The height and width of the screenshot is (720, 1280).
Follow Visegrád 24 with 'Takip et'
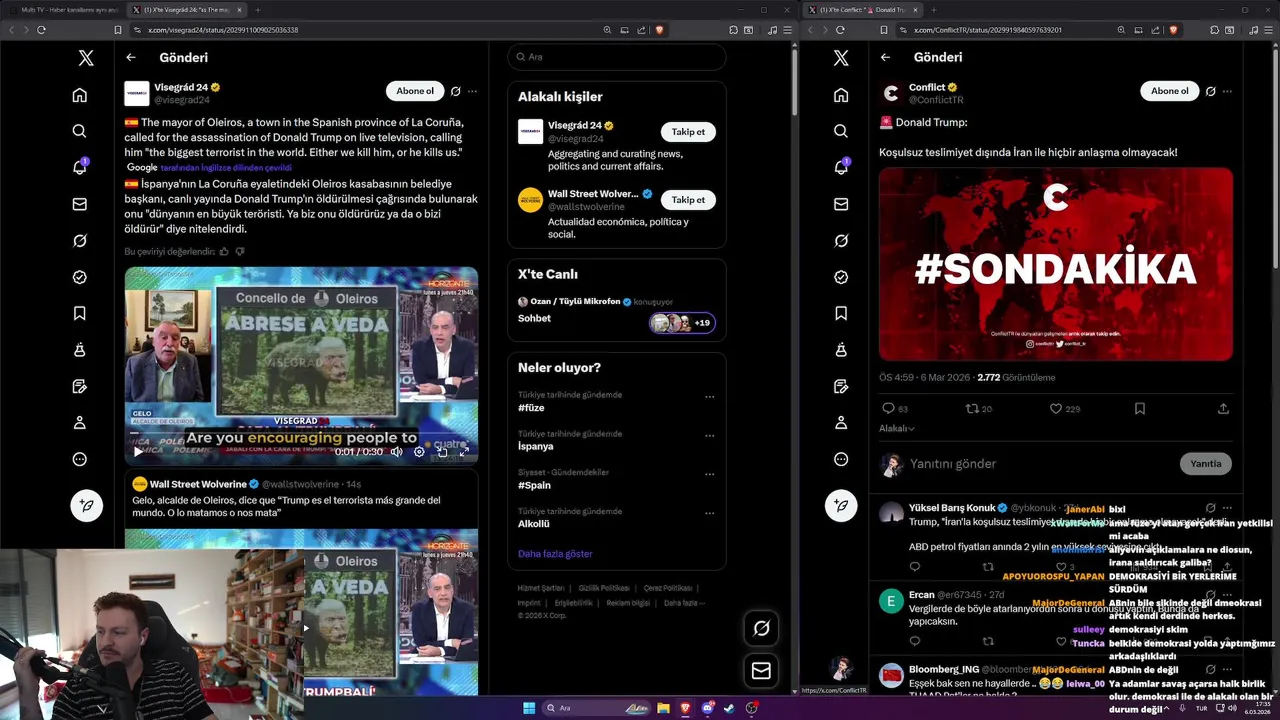pyautogui.click(x=688, y=132)
